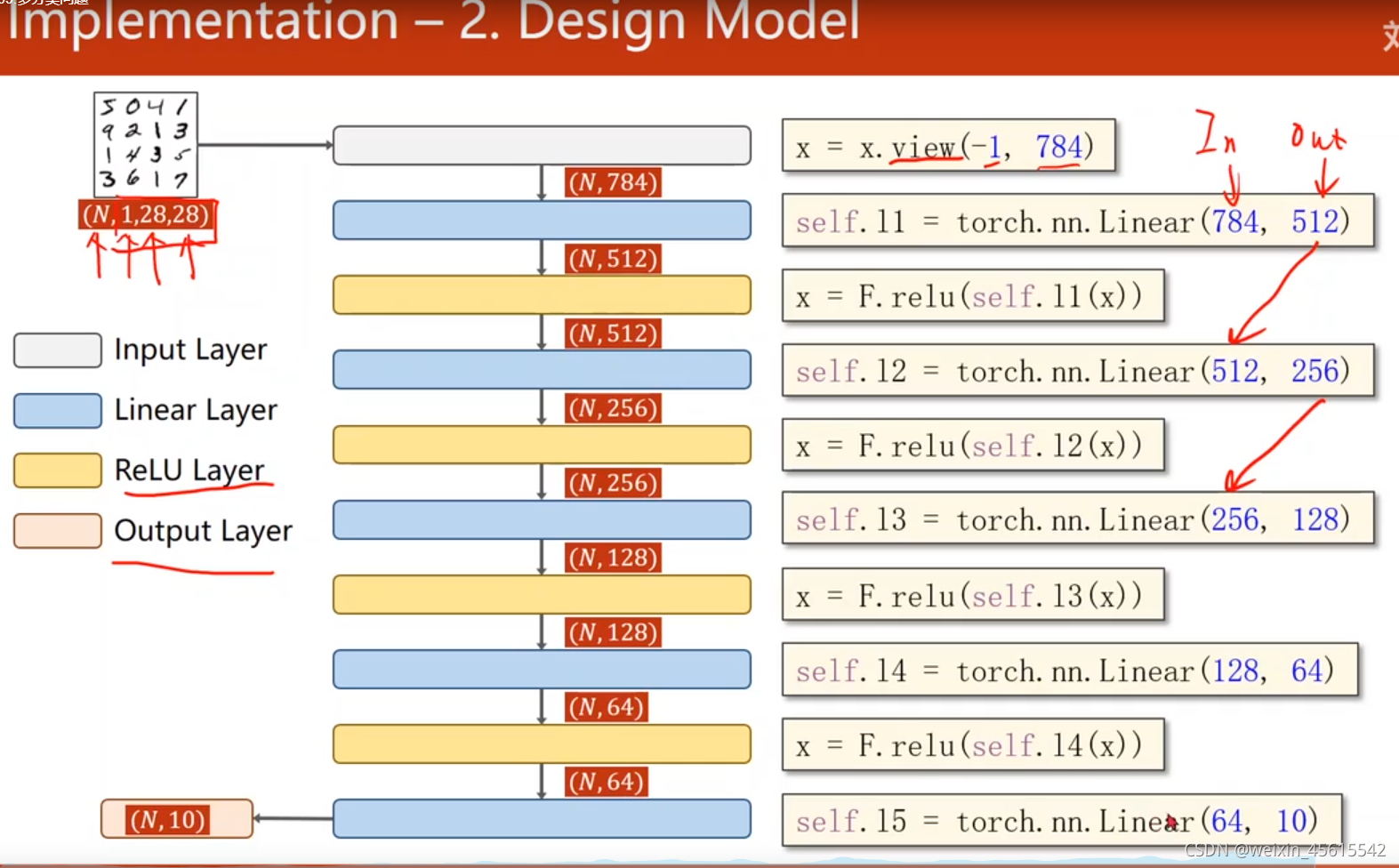Click the blue layer bar beside the self.l5 code
Image resolution: width=1399 pixels, height=868 pixels.
(x=542, y=819)
